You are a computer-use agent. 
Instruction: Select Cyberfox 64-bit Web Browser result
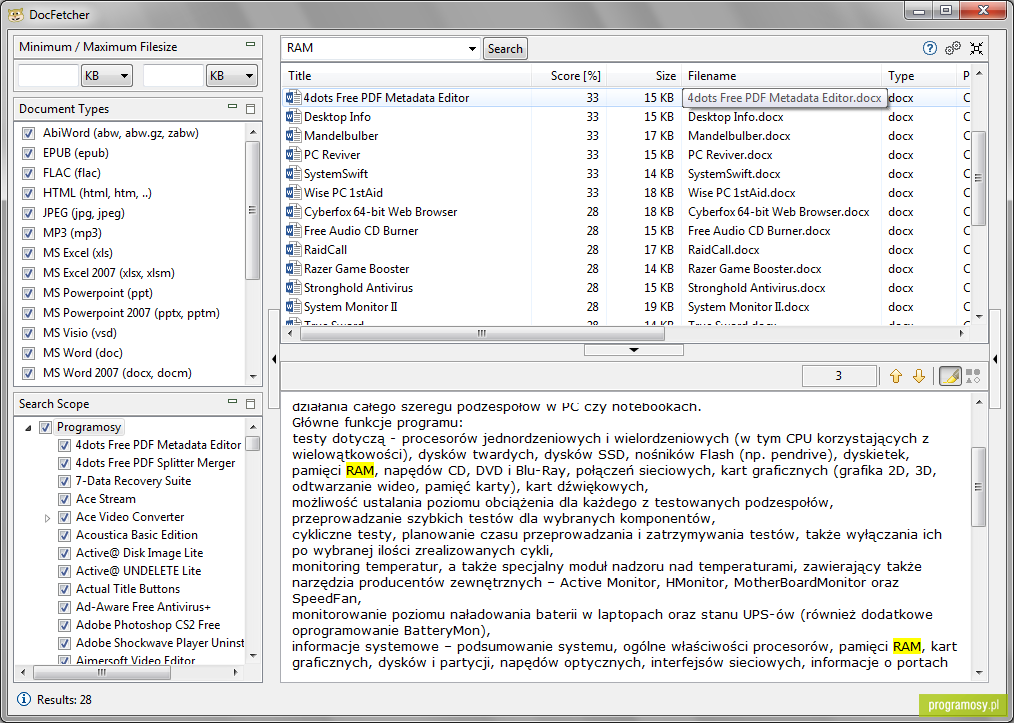[625, 212]
